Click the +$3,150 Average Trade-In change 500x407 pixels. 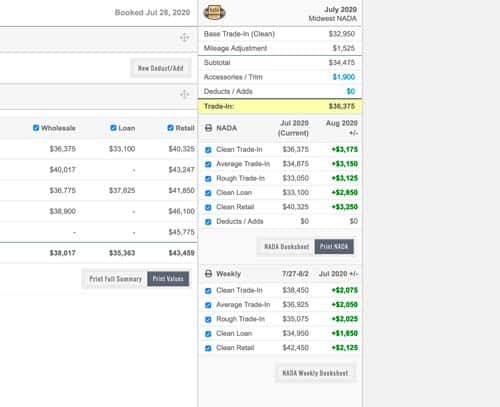pyautogui.click(x=344, y=164)
